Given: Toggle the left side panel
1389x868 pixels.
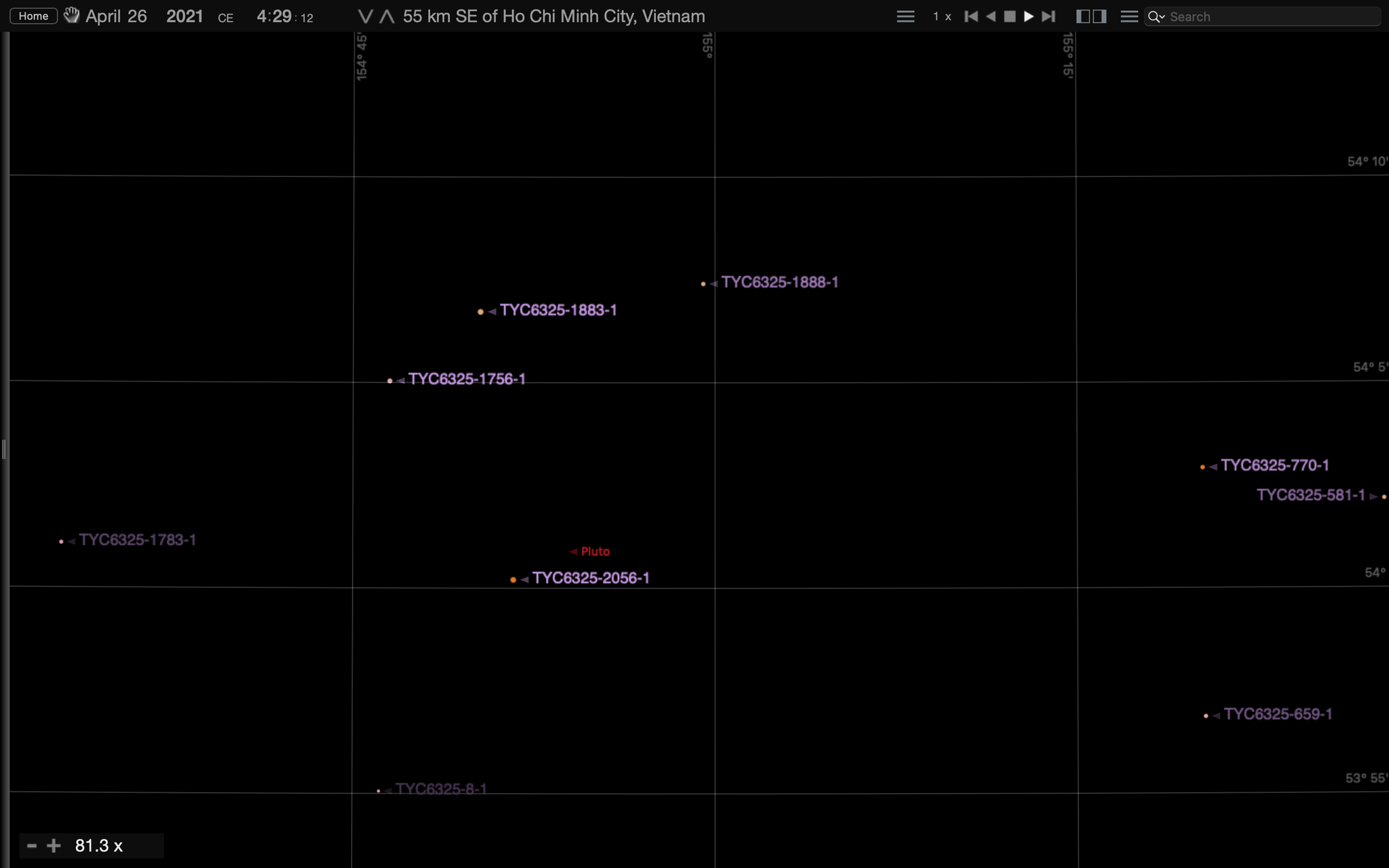Looking at the screenshot, I should click(x=1083, y=16).
